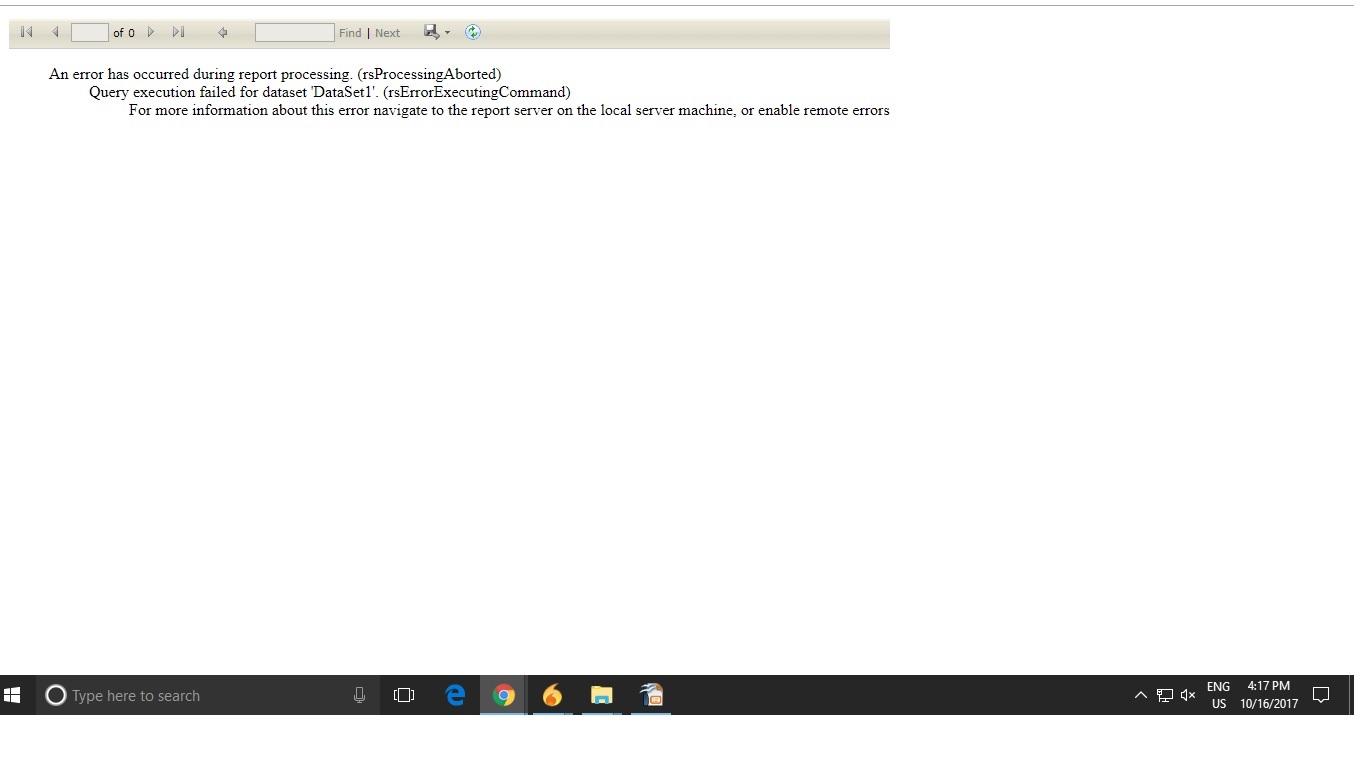1366x768 pixels.
Task: Activate Cortana microphone voice search
Action: pos(359,695)
